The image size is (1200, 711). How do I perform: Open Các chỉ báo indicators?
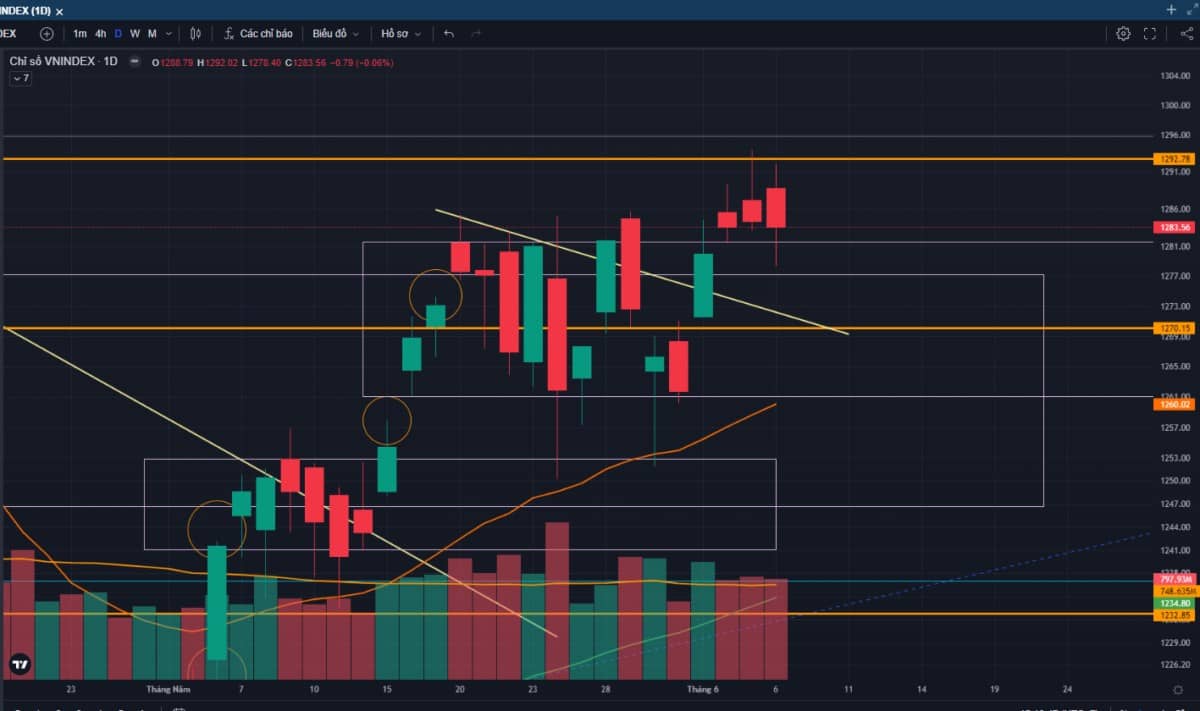pos(258,33)
